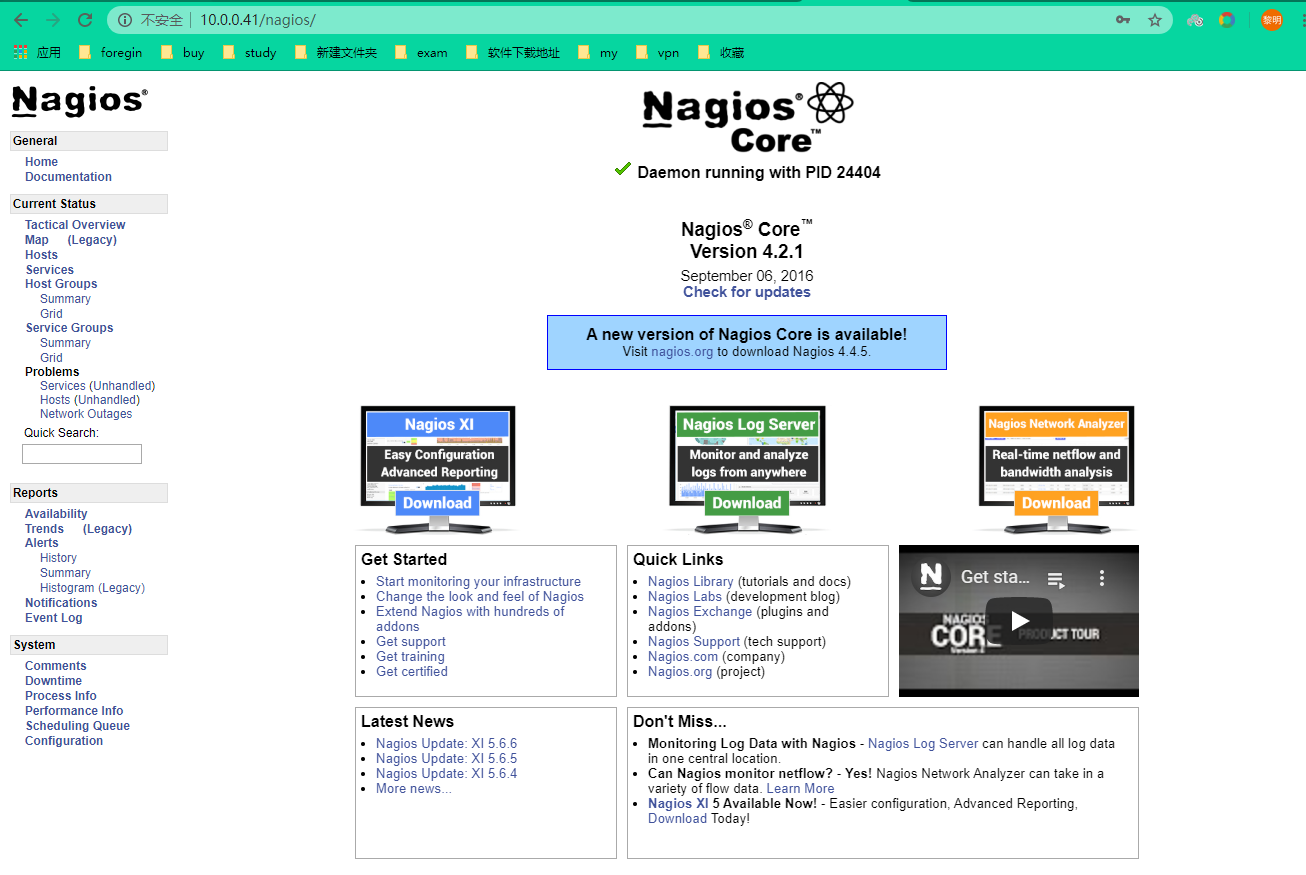Click the Nagios logo in sidebar

[x=79, y=101]
